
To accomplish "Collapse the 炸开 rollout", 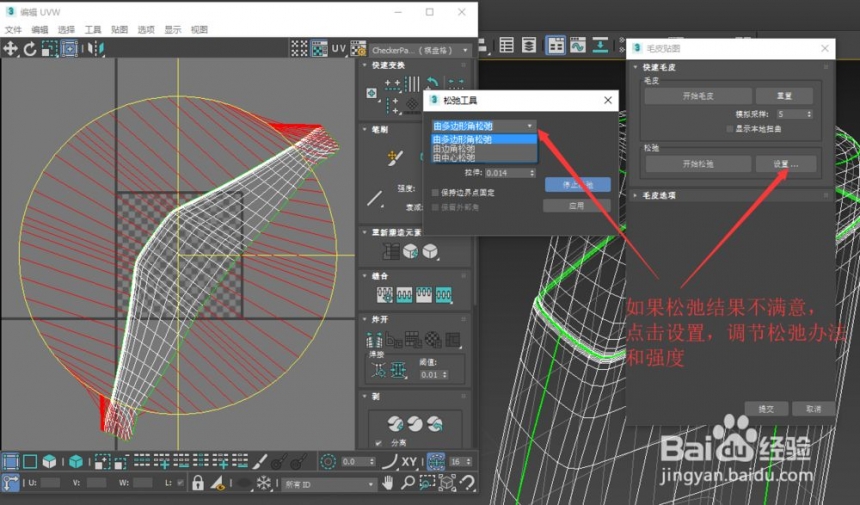I will coord(365,319).
